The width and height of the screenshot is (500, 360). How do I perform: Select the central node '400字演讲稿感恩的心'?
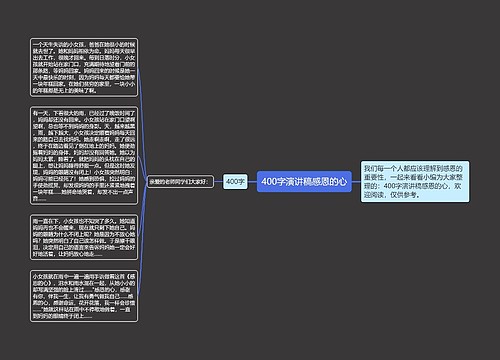304,182
